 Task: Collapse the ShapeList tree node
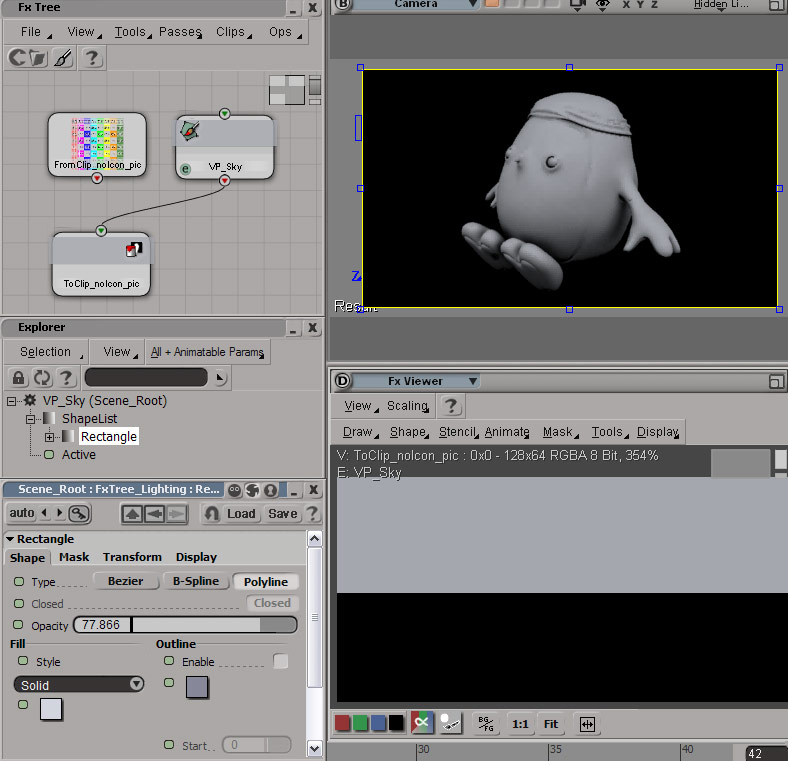(30, 419)
